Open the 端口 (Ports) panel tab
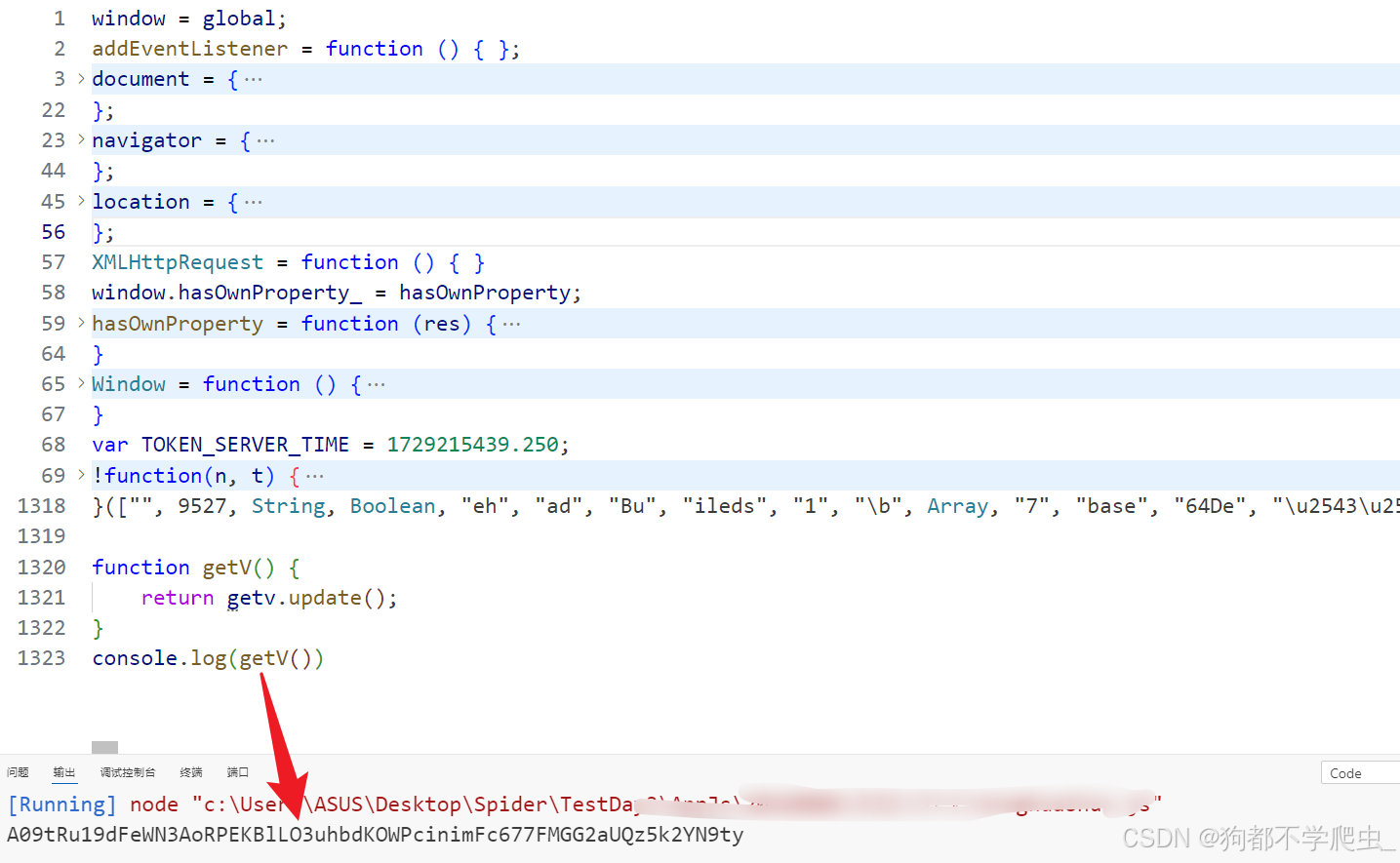Image resolution: width=1400 pixels, height=863 pixels. click(238, 772)
